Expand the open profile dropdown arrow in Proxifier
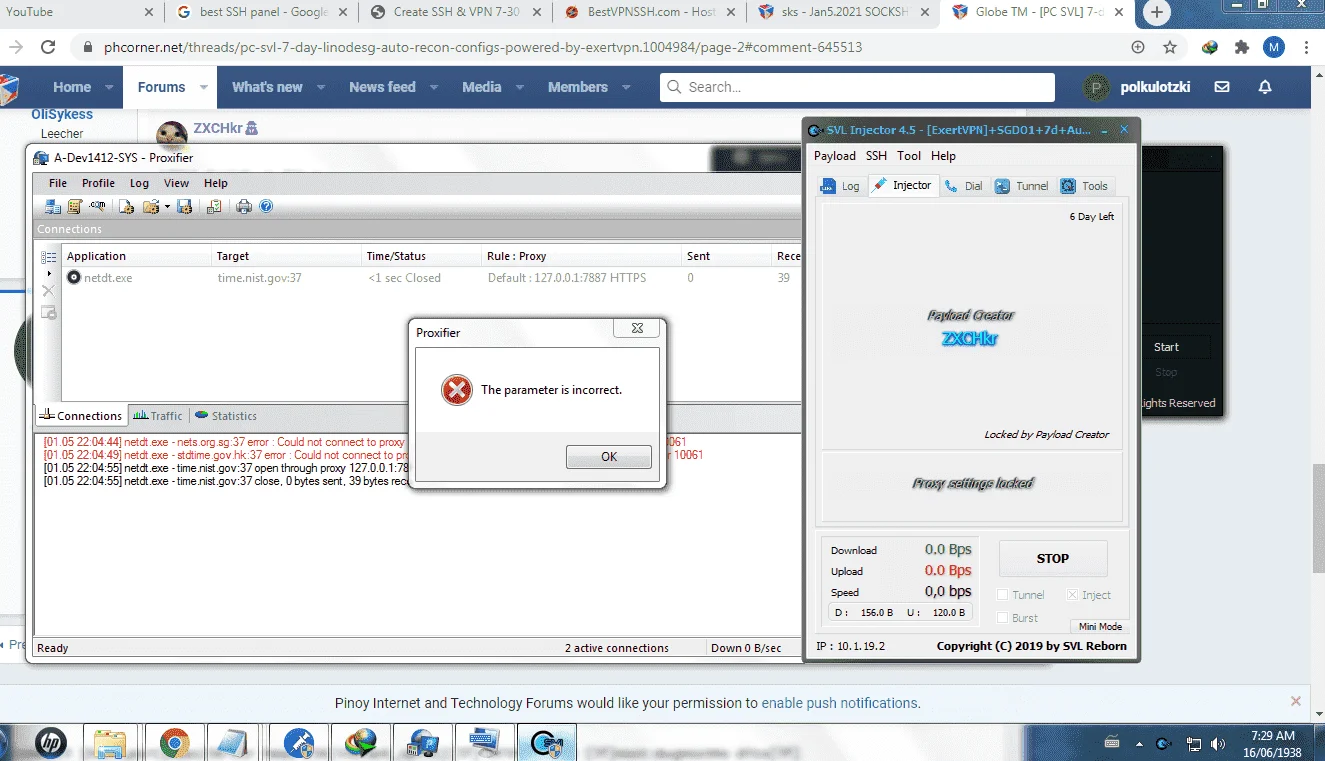 [x=167, y=206]
